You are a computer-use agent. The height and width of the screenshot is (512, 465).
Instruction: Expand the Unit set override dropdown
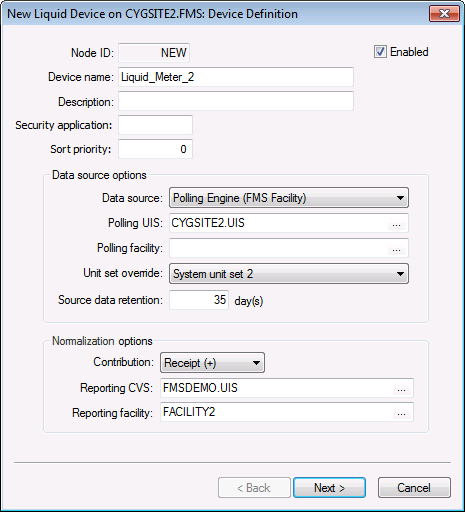[289, 274]
